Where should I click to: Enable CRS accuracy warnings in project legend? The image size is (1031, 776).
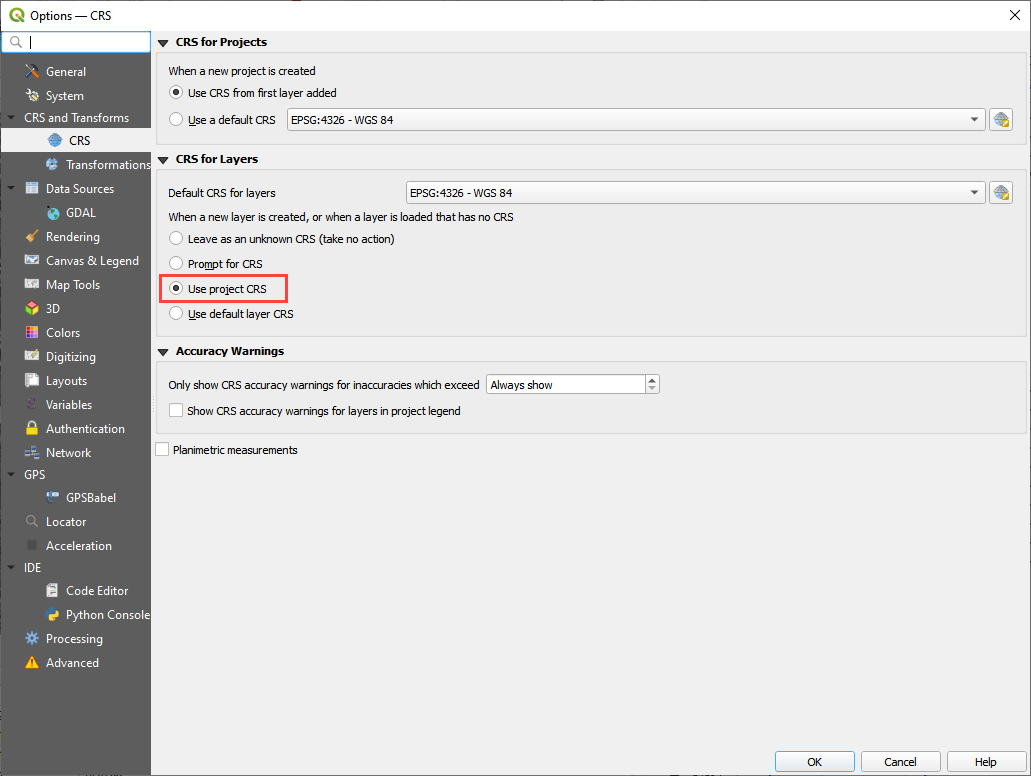click(x=177, y=411)
